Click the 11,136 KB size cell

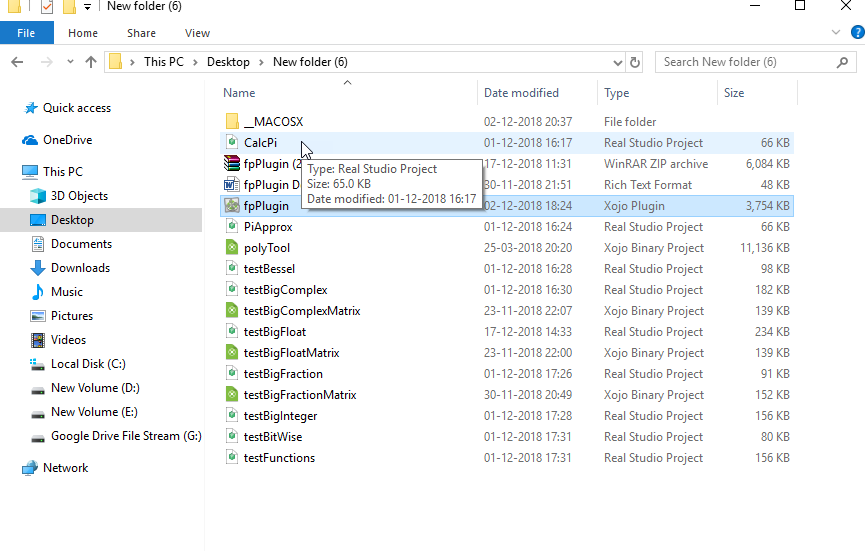pyautogui.click(x=765, y=248)
